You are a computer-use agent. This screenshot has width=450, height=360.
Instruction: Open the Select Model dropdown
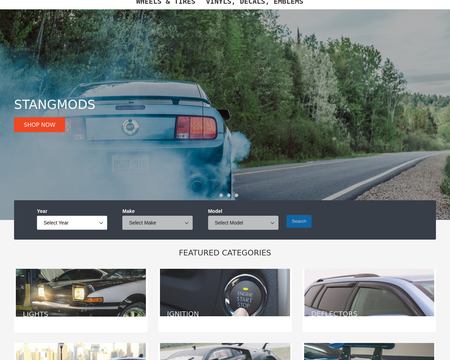tap(243, 223)
